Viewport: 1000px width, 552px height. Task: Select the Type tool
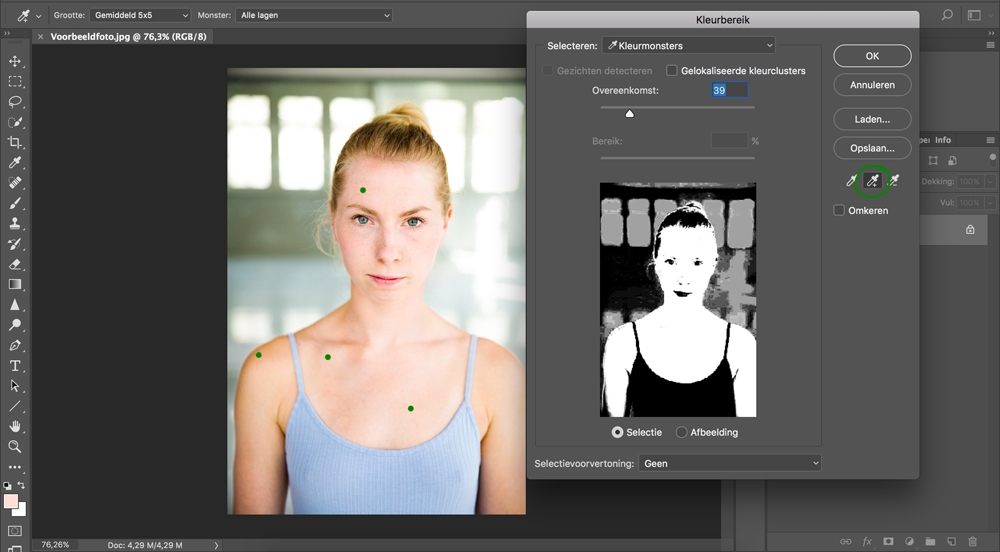tap(15, 366)
